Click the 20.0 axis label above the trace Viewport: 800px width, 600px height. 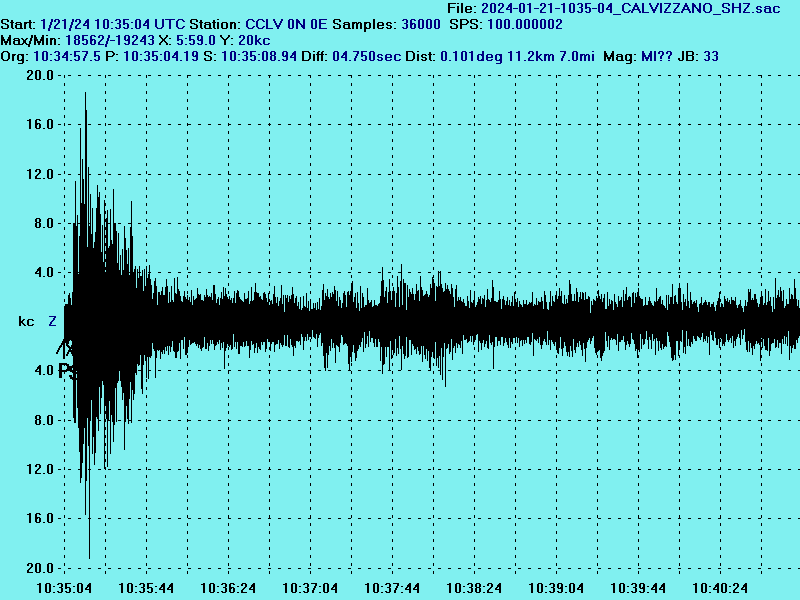(40, 76)
